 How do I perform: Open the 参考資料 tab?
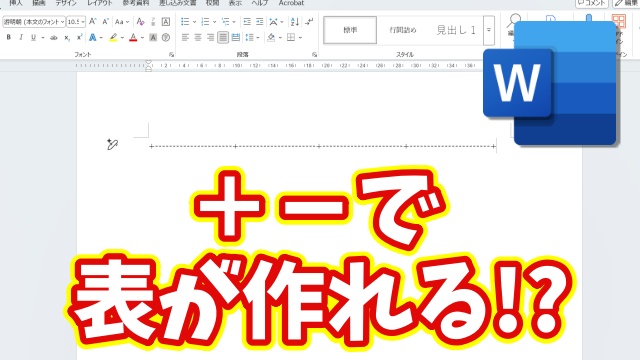[136, 3]
